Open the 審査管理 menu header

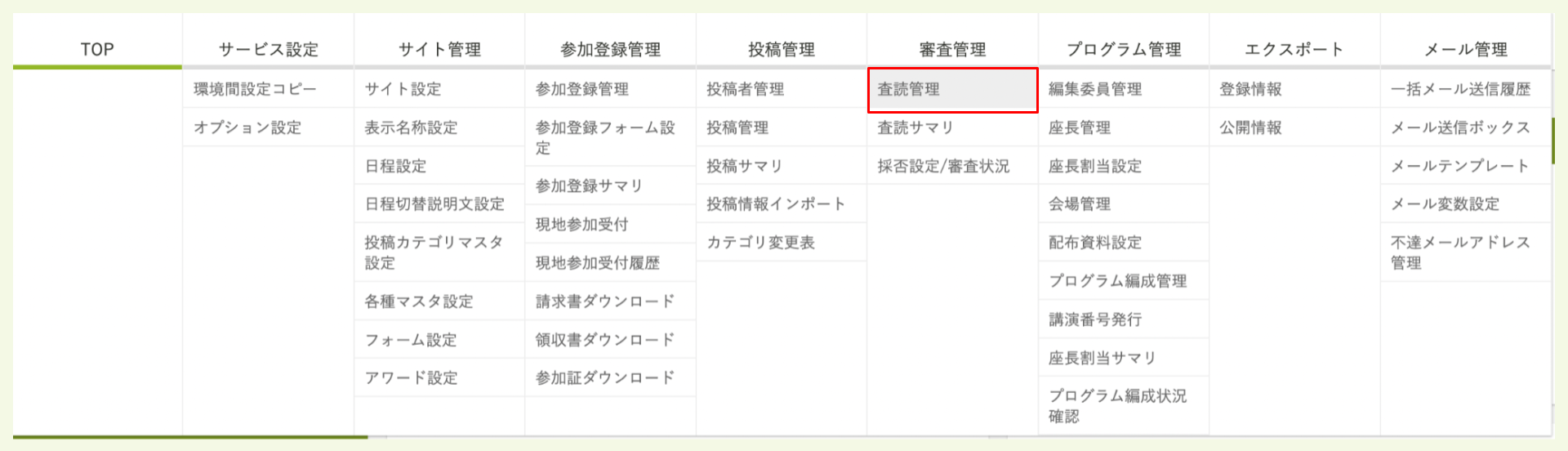(x=952, y=49)
